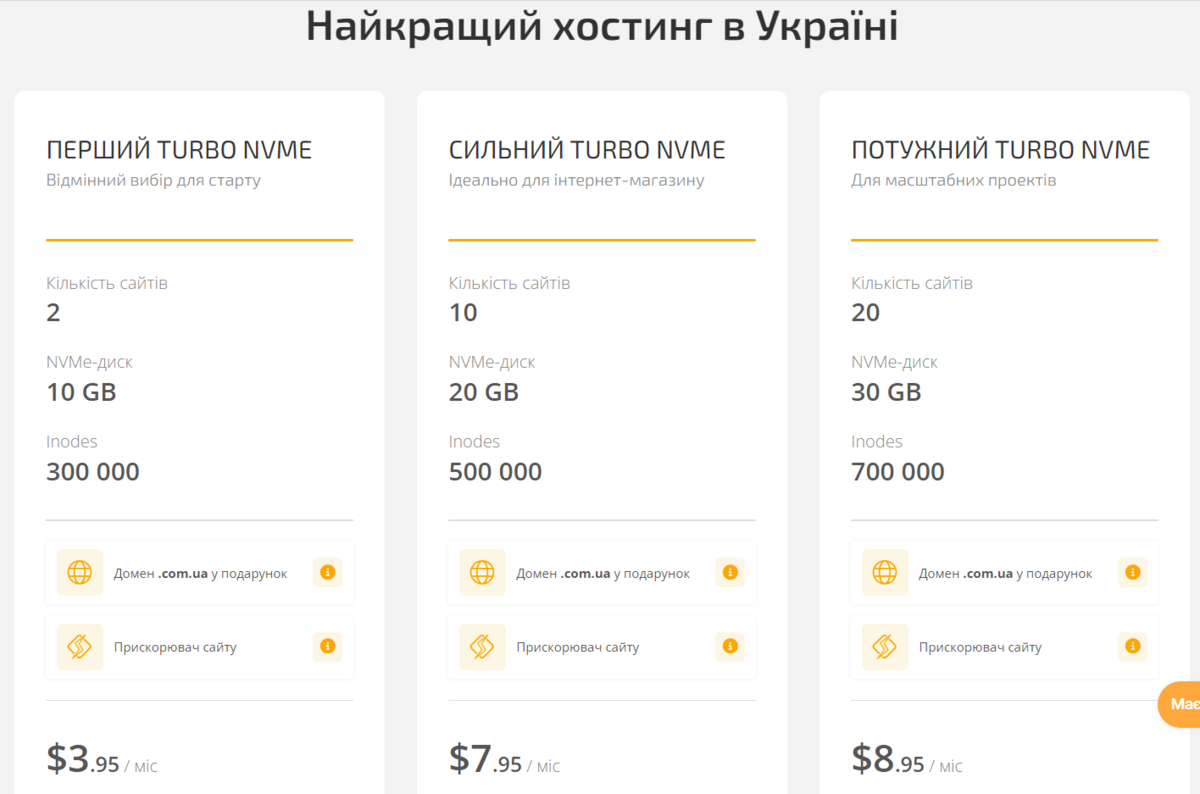The image size is (1200, 794).
Task: Show accelerator info in Потужний plan
Action: tap(1132, 647)
